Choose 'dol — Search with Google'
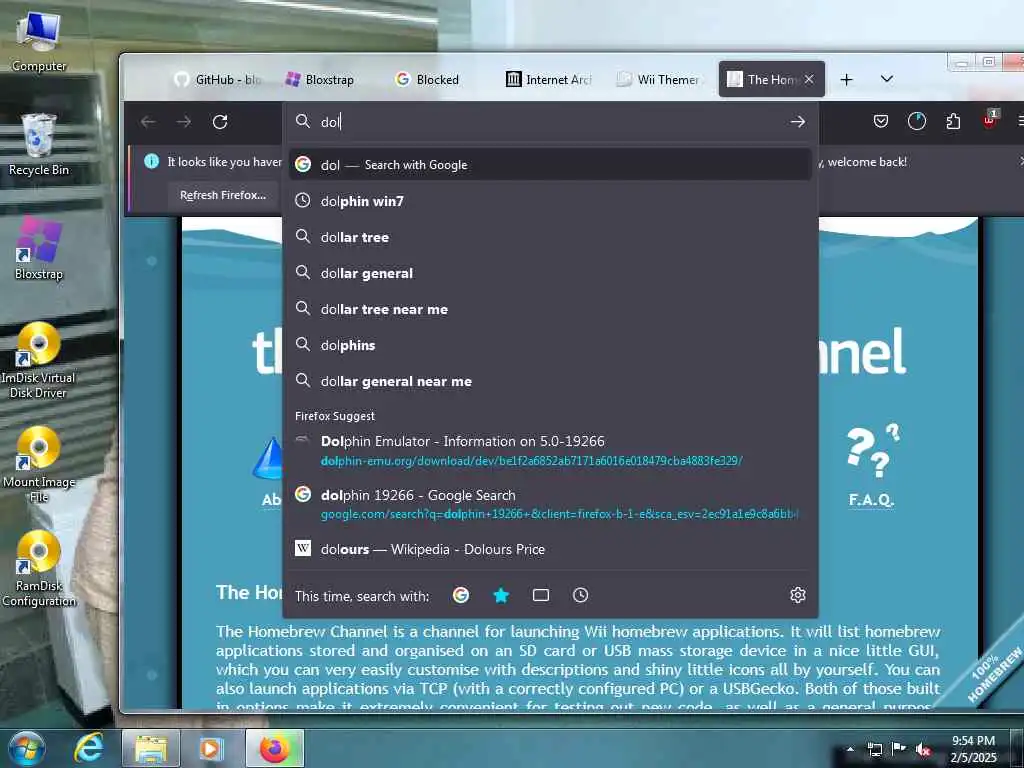Viewport: 1024px width, 768px height. click(550, 165)
